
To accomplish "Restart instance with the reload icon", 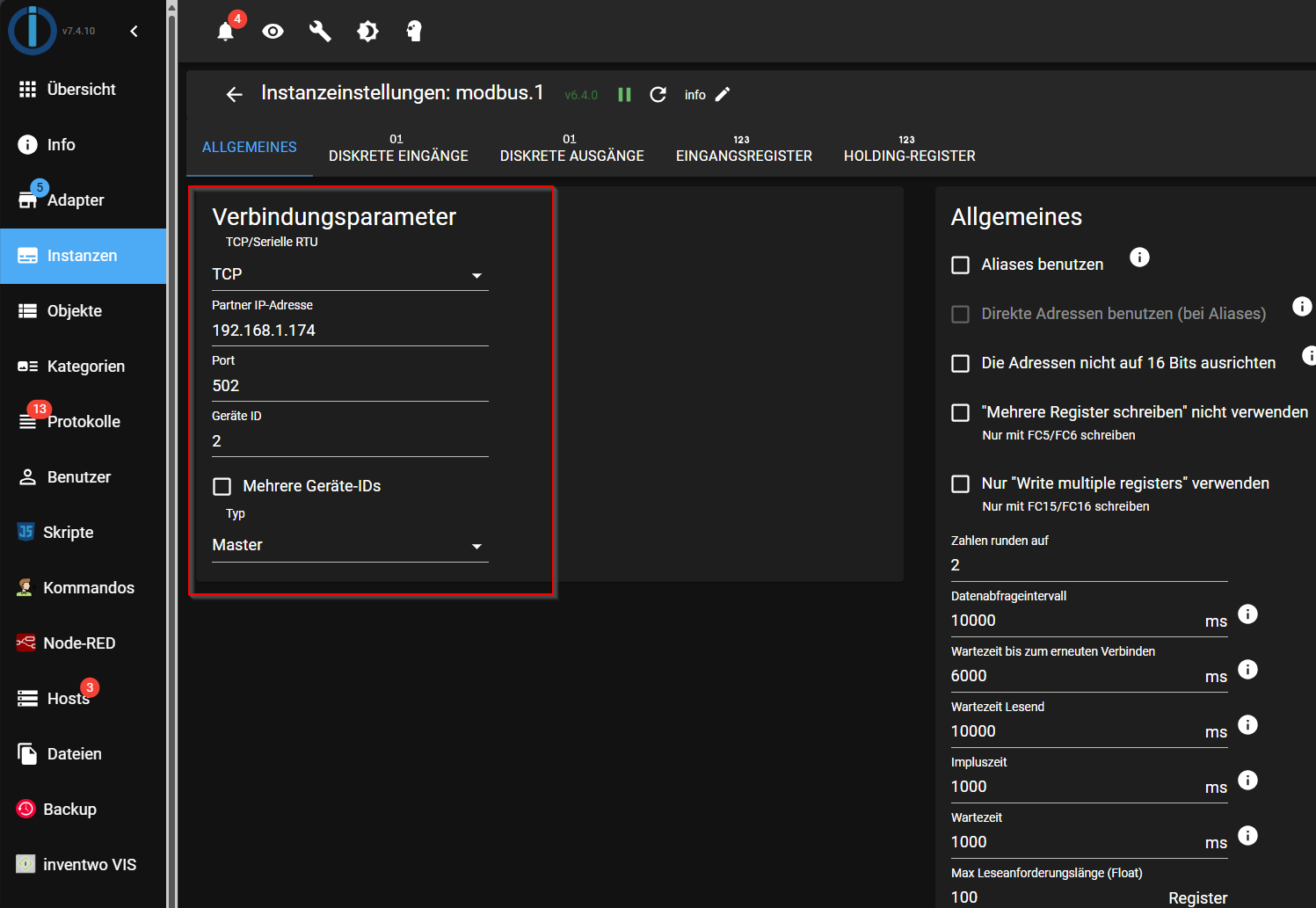I will tap(658, 95).
